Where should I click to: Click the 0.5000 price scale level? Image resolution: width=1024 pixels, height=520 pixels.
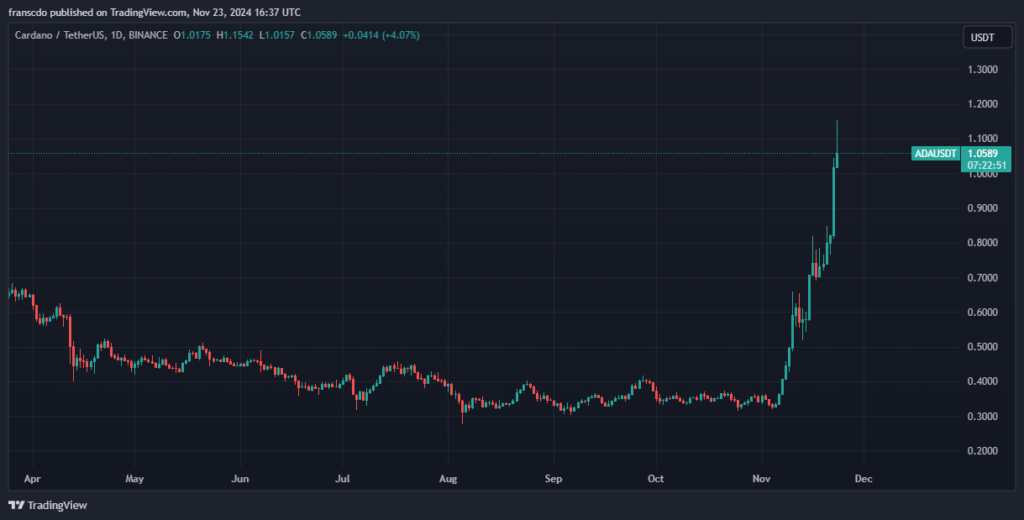coord(982,347)
